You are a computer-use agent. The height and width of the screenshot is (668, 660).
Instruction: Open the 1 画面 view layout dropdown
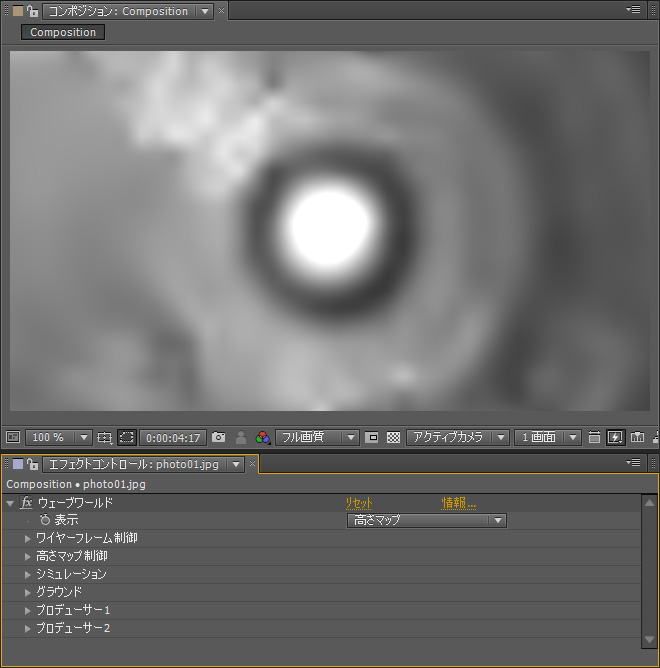pos(548,437)
